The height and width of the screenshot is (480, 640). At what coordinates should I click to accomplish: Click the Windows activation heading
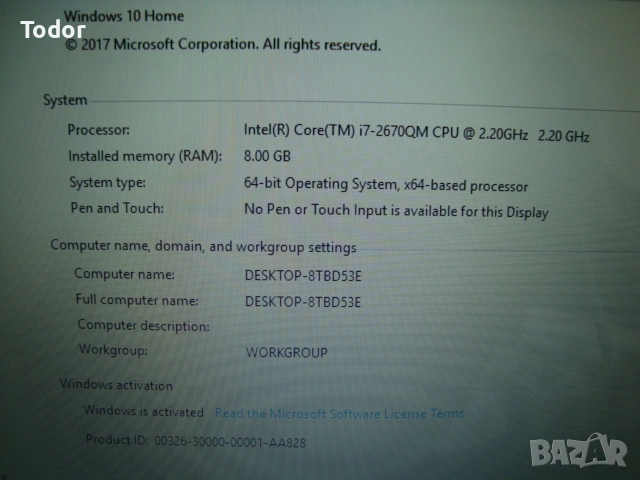pos(116,385)
